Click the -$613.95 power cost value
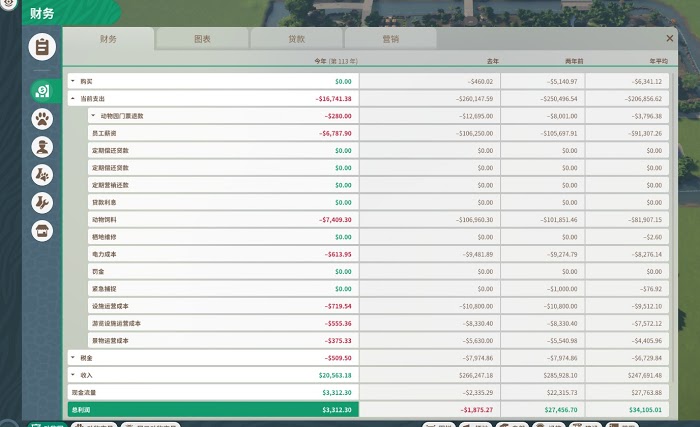The width and height of the screenshot is (700, 427). click(x=338, y=254)
